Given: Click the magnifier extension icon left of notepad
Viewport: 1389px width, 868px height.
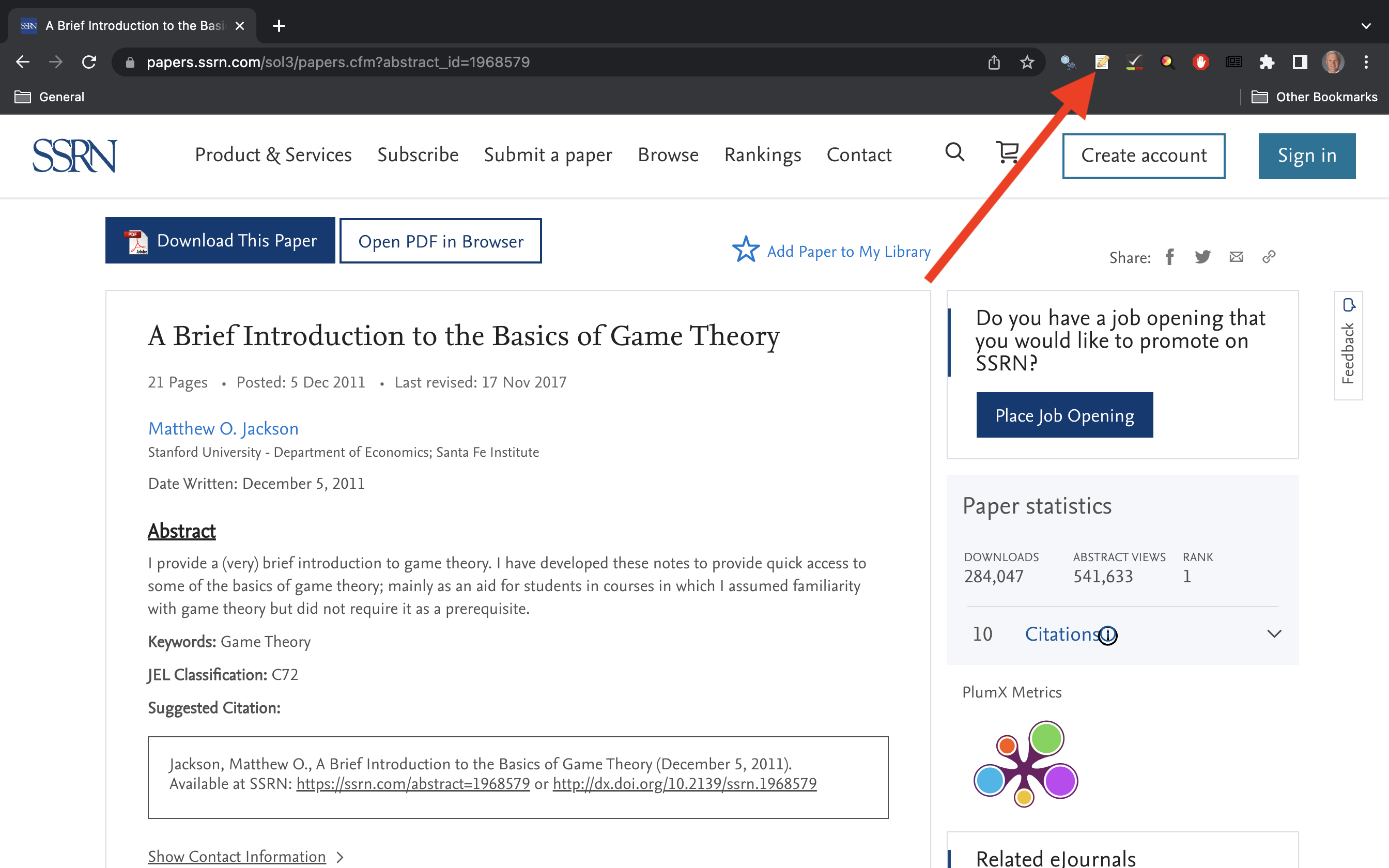Looking at the screenshot, I should coord(1068,62).
